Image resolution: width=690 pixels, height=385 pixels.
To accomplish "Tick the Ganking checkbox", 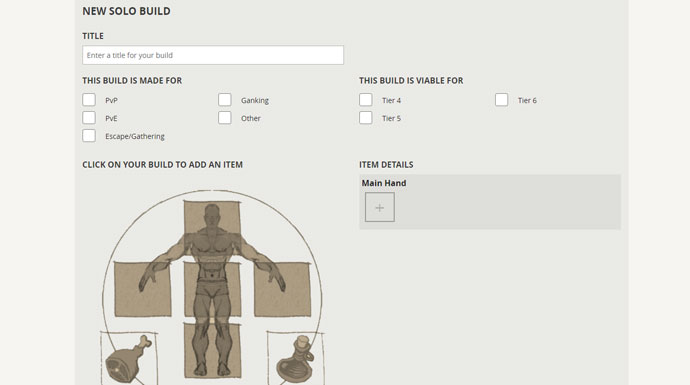I will (225, 100).
